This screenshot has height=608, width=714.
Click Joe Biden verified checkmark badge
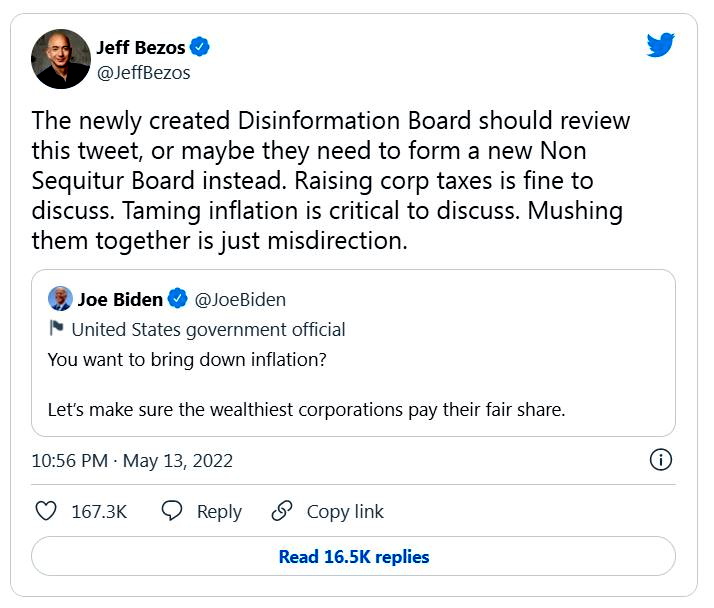pos(178,299)
